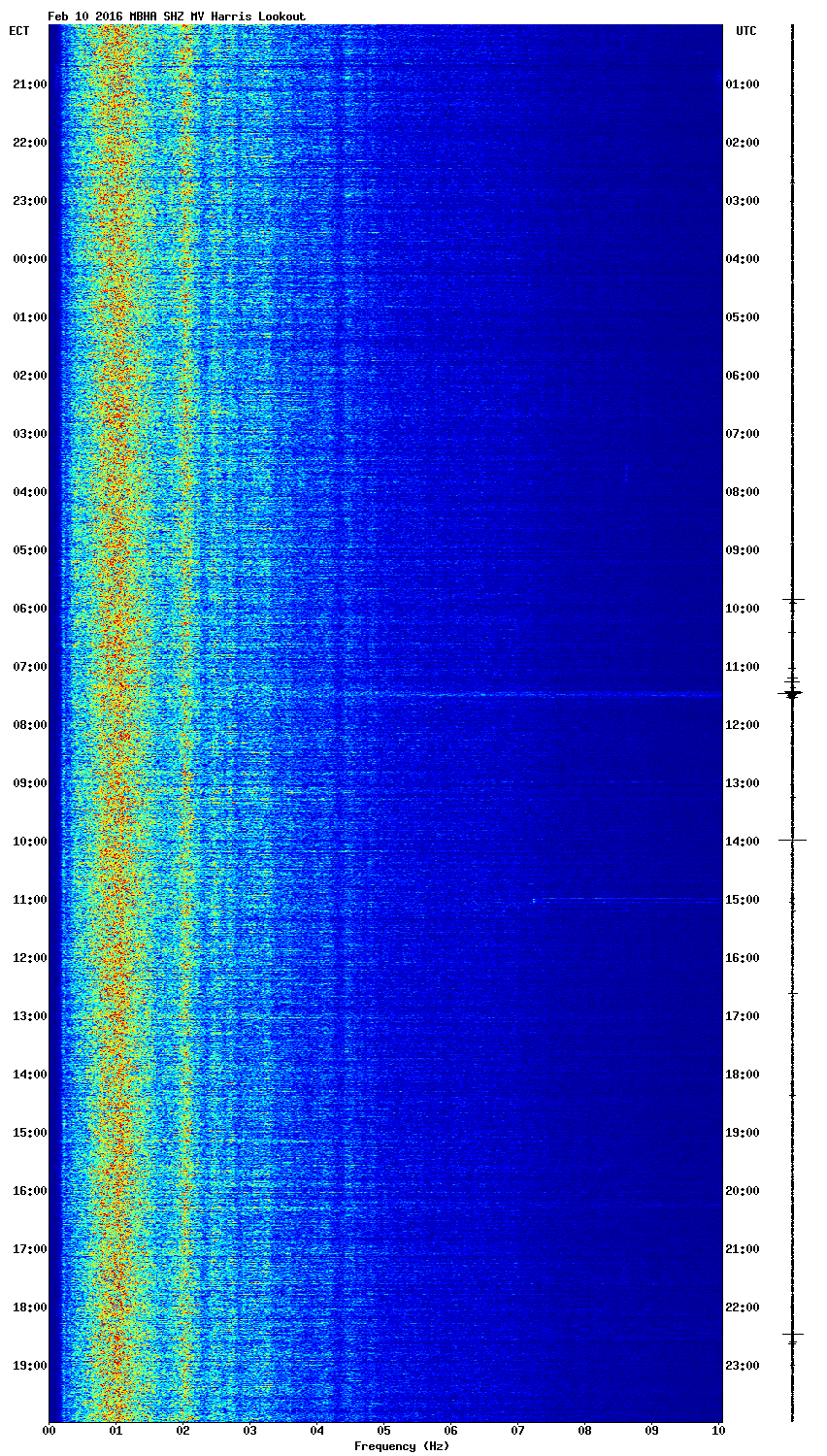Click the 03:00 UTC tick label
The width and height of the screenshot is (827, 1456).
click(x=743, y=201)
